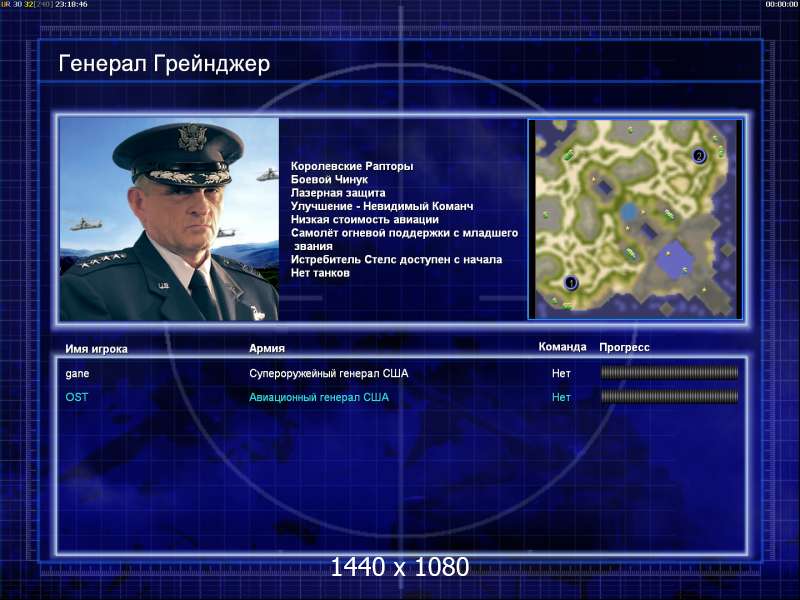Click the 'Прогресс' column header
The image size is (800, 600).
point(624,347)
